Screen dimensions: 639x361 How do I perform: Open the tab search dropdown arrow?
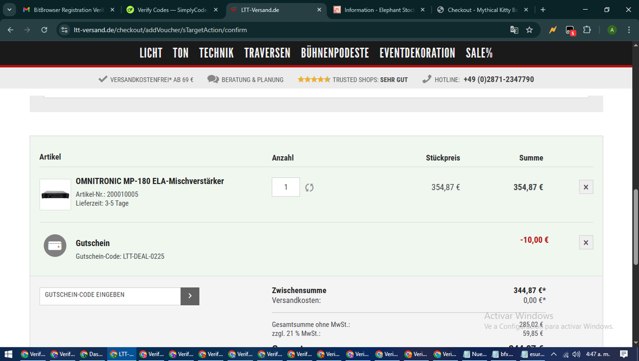click(9, 9)
